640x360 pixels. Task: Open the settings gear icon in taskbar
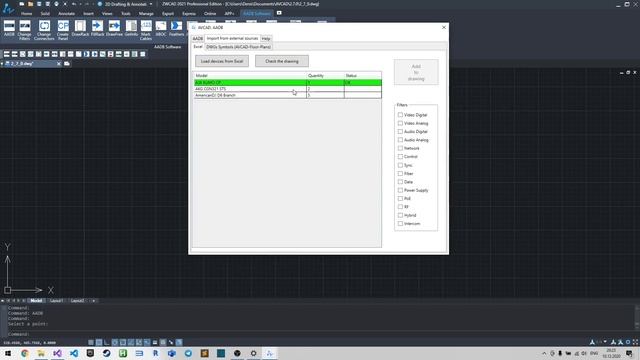click(253, 353)
